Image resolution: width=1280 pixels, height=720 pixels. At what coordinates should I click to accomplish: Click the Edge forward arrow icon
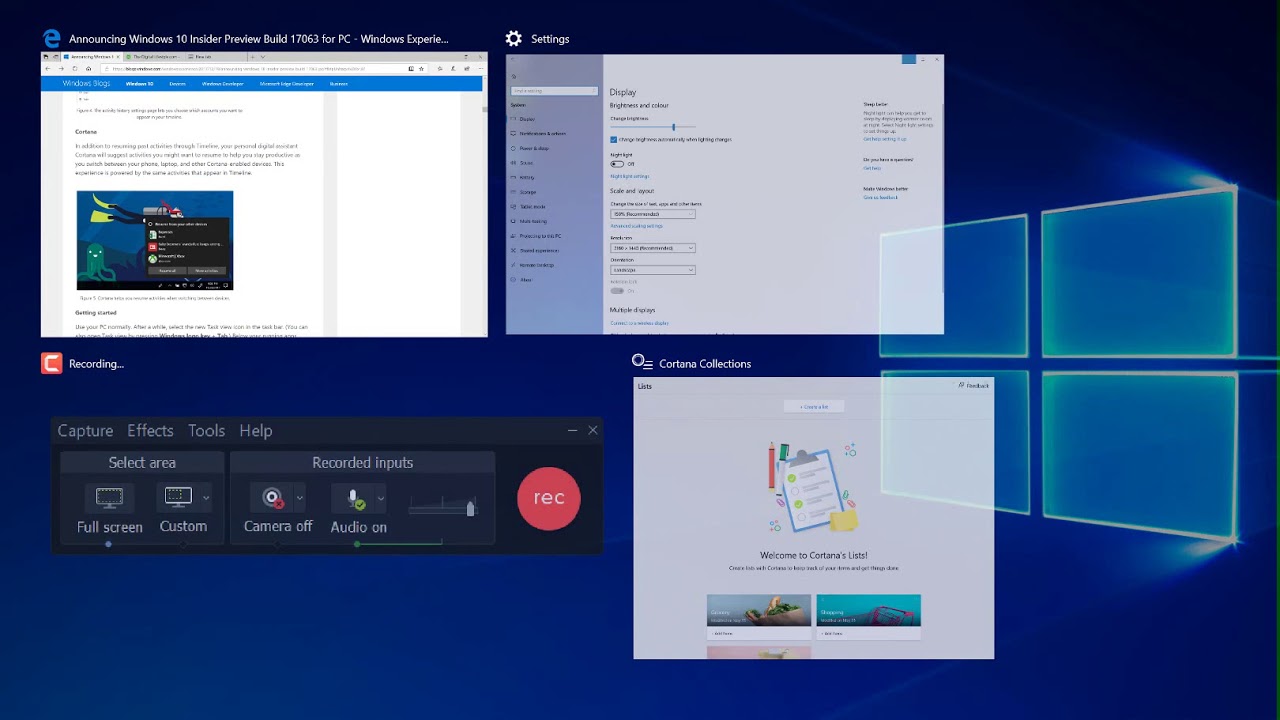click(x=61, y=68)
